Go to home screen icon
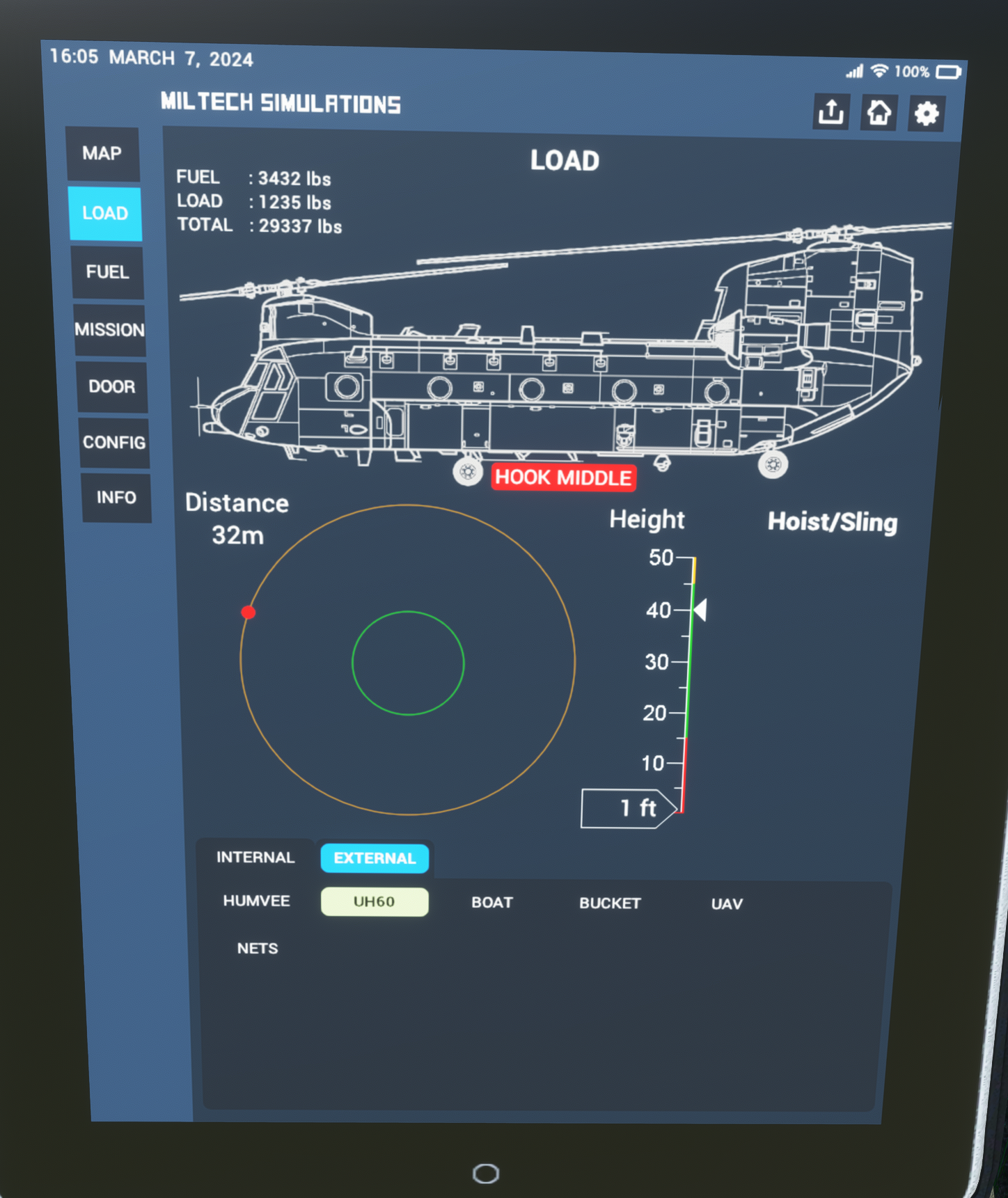Image resolution: width=1008 pixels, height=1198 pixels. coord(879,113)
